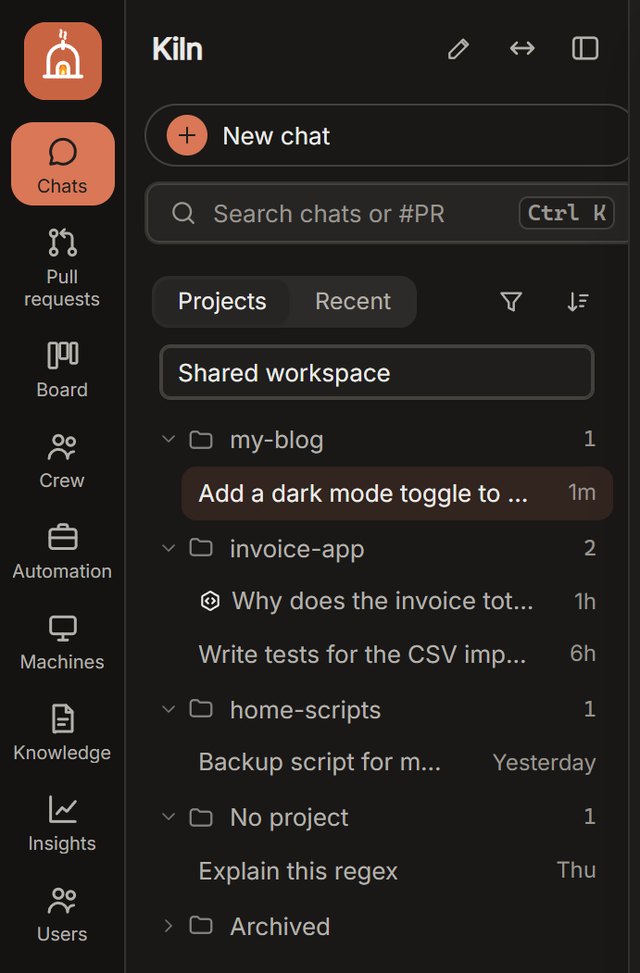This screenshot has height=973, width=640.
Task: Click the 1m timestamp on dark mode chat
Action: (582, 492)
